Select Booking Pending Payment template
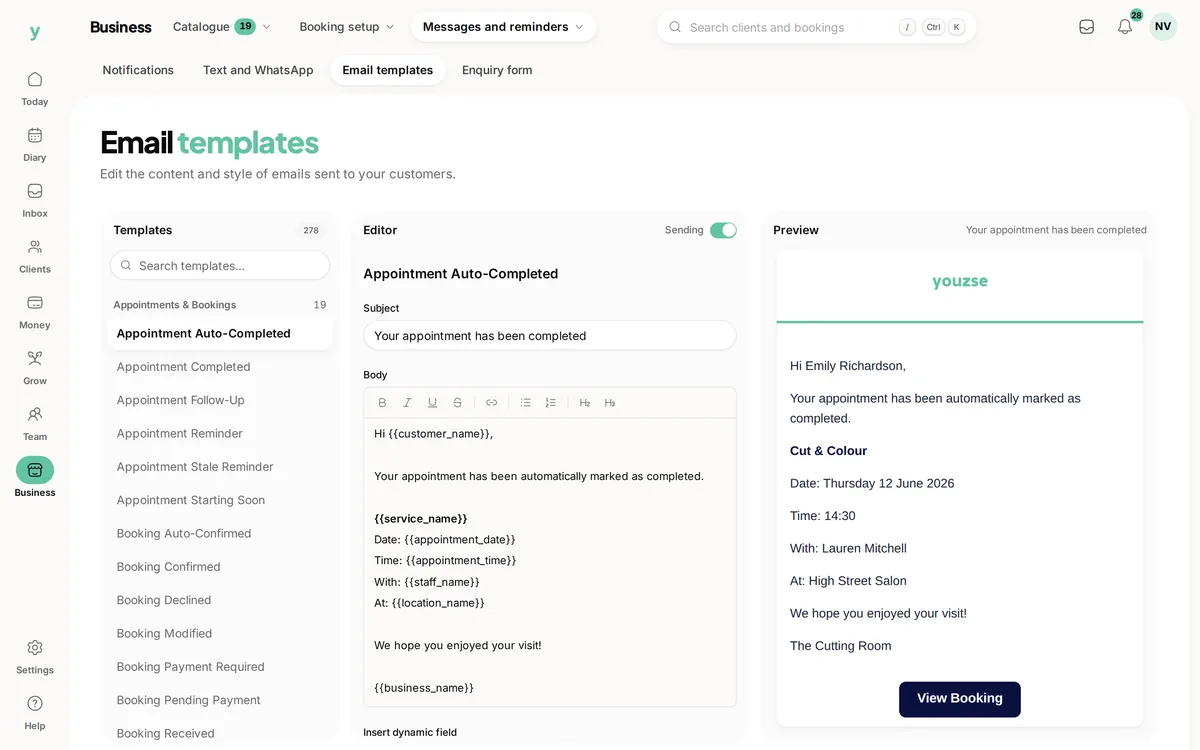1200x750 pixels. (x=220, y=700)
